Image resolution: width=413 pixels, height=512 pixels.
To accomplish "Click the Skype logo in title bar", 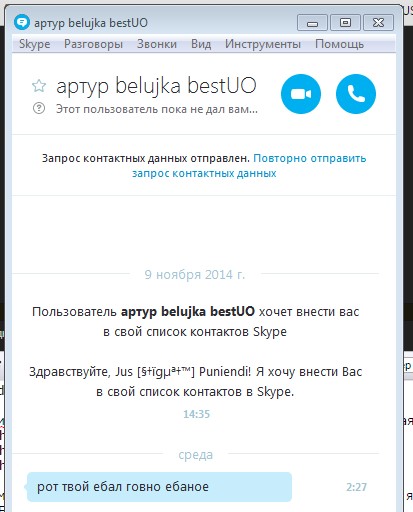I will pyautogui.click(x=22, y=23).
